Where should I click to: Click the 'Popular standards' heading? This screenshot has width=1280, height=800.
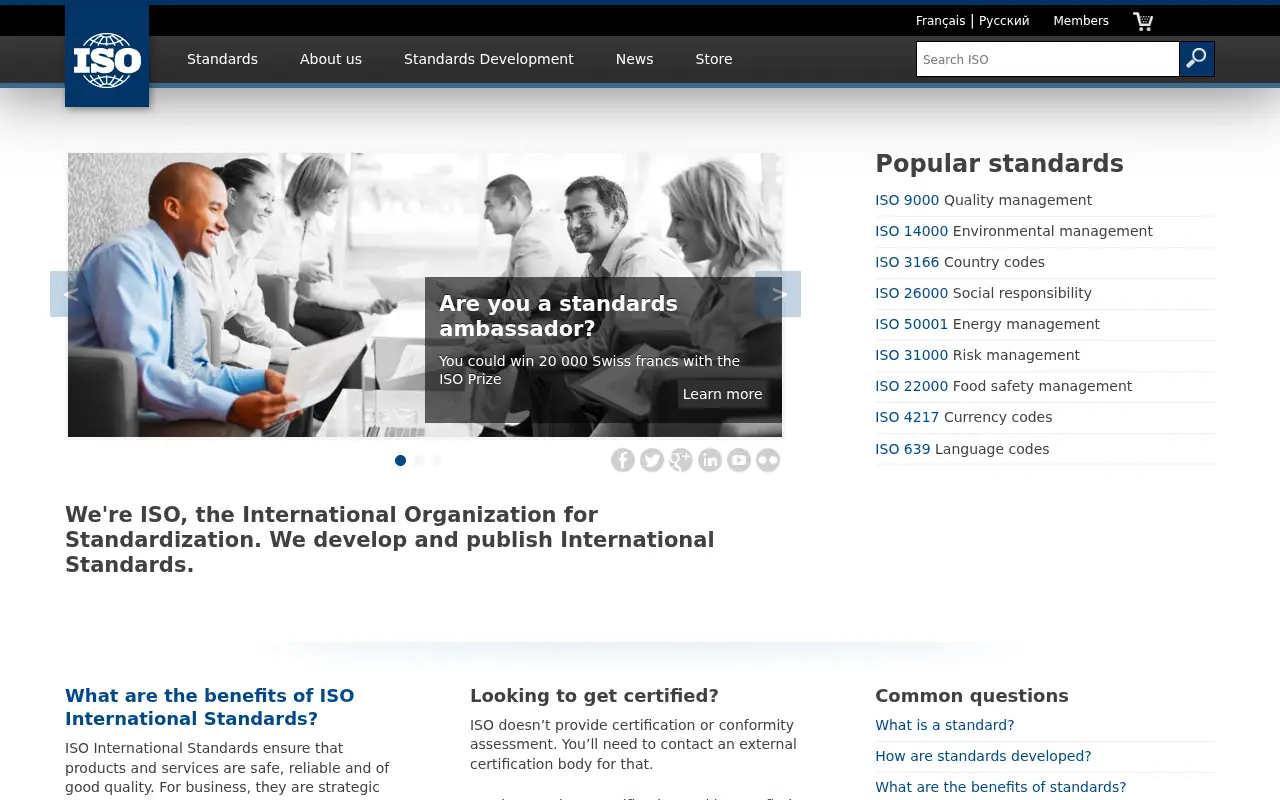[x=999, y=164]
